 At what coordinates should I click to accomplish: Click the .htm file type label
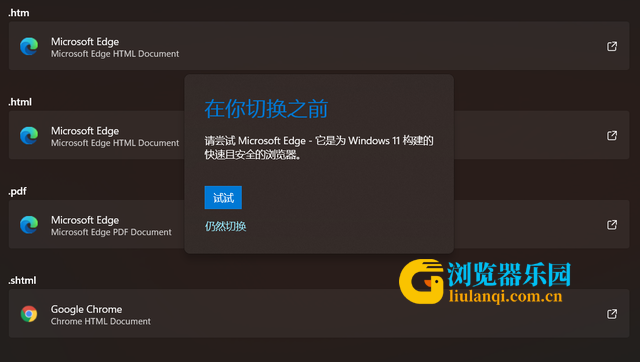click(19, 13)
